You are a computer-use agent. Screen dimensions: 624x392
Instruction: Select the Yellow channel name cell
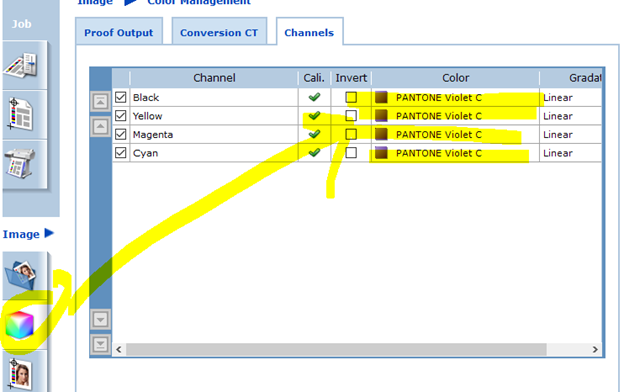pos(214,116)
